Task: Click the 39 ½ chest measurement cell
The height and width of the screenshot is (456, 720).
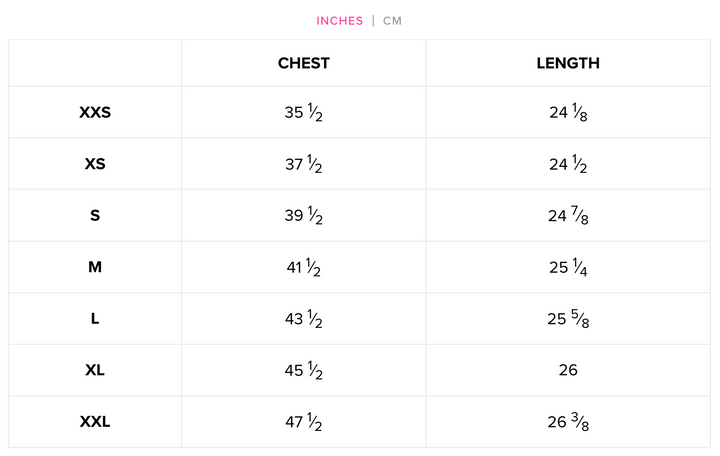Action: coord(303,216)
